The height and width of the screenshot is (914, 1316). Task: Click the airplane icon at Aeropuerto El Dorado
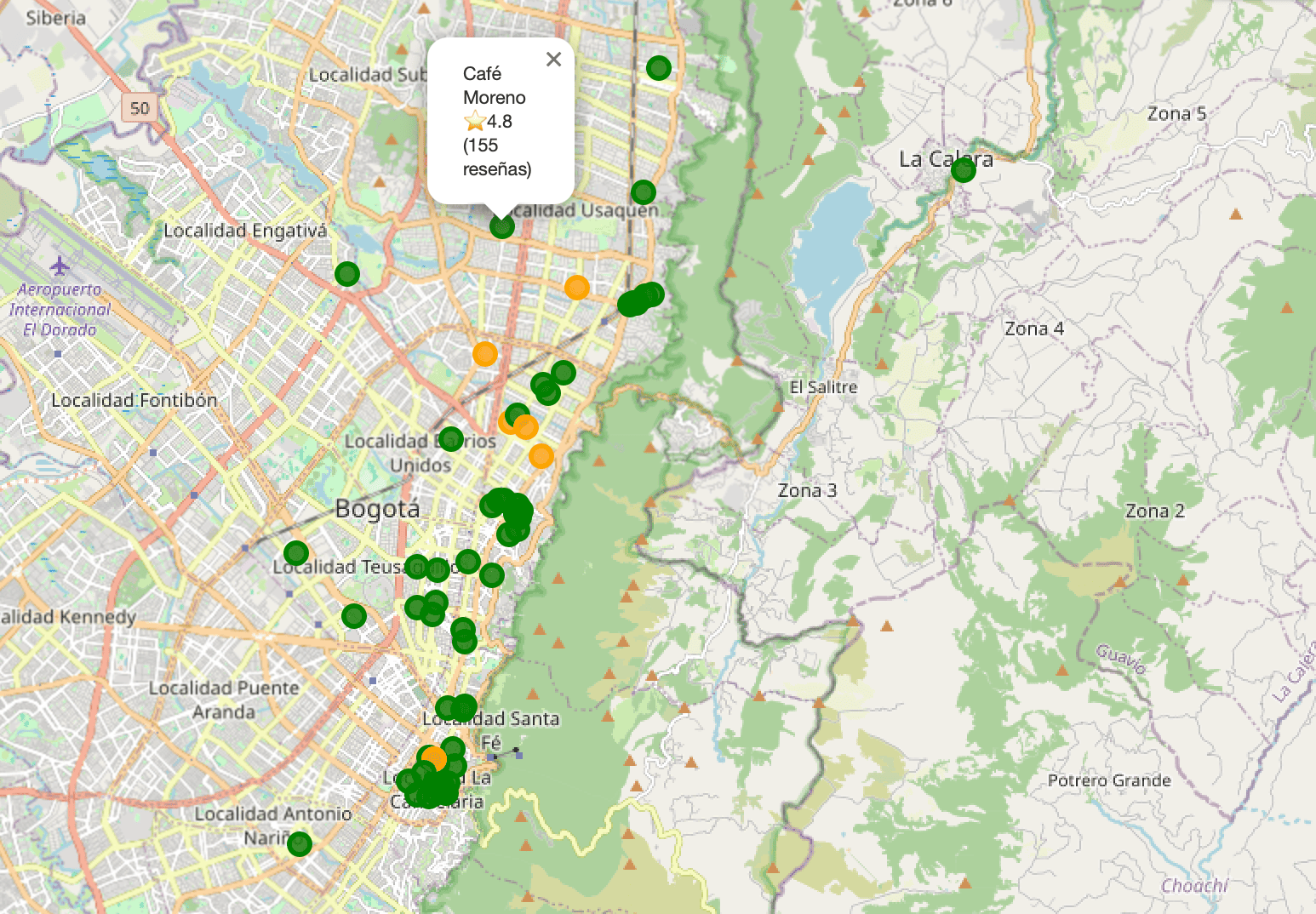tap(59, 266)
